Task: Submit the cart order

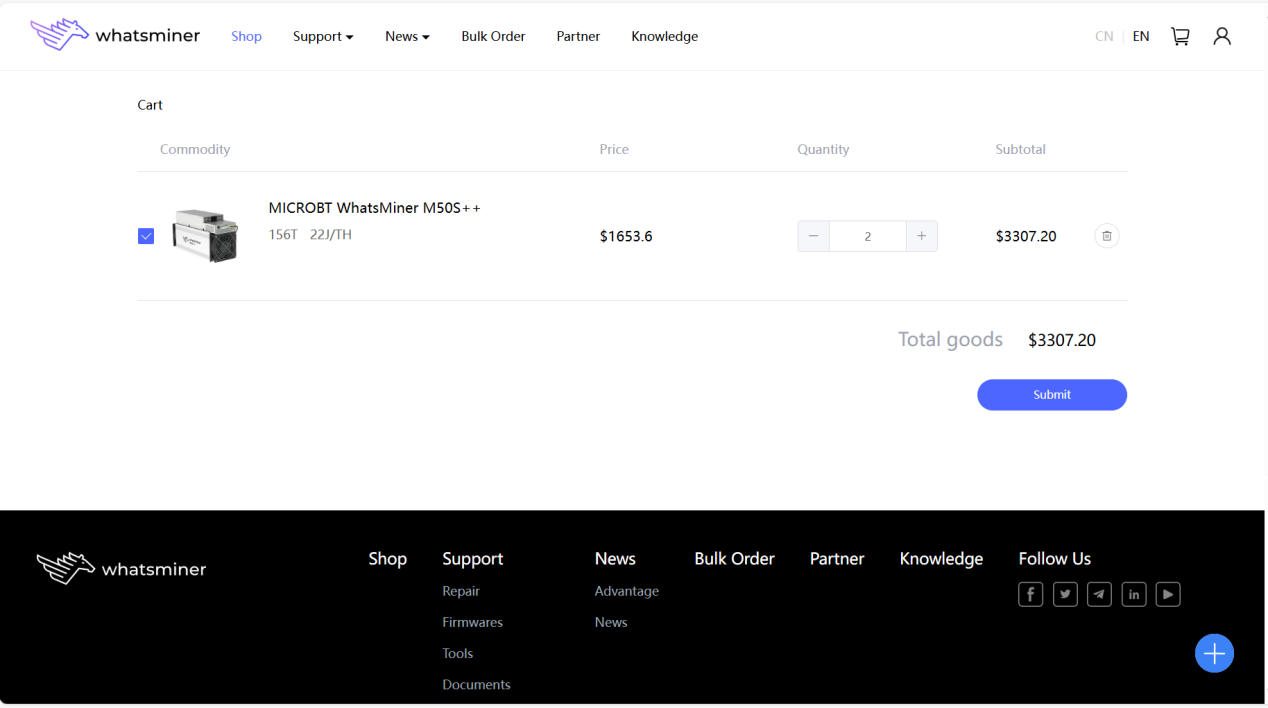Action: click(1052, 395)
